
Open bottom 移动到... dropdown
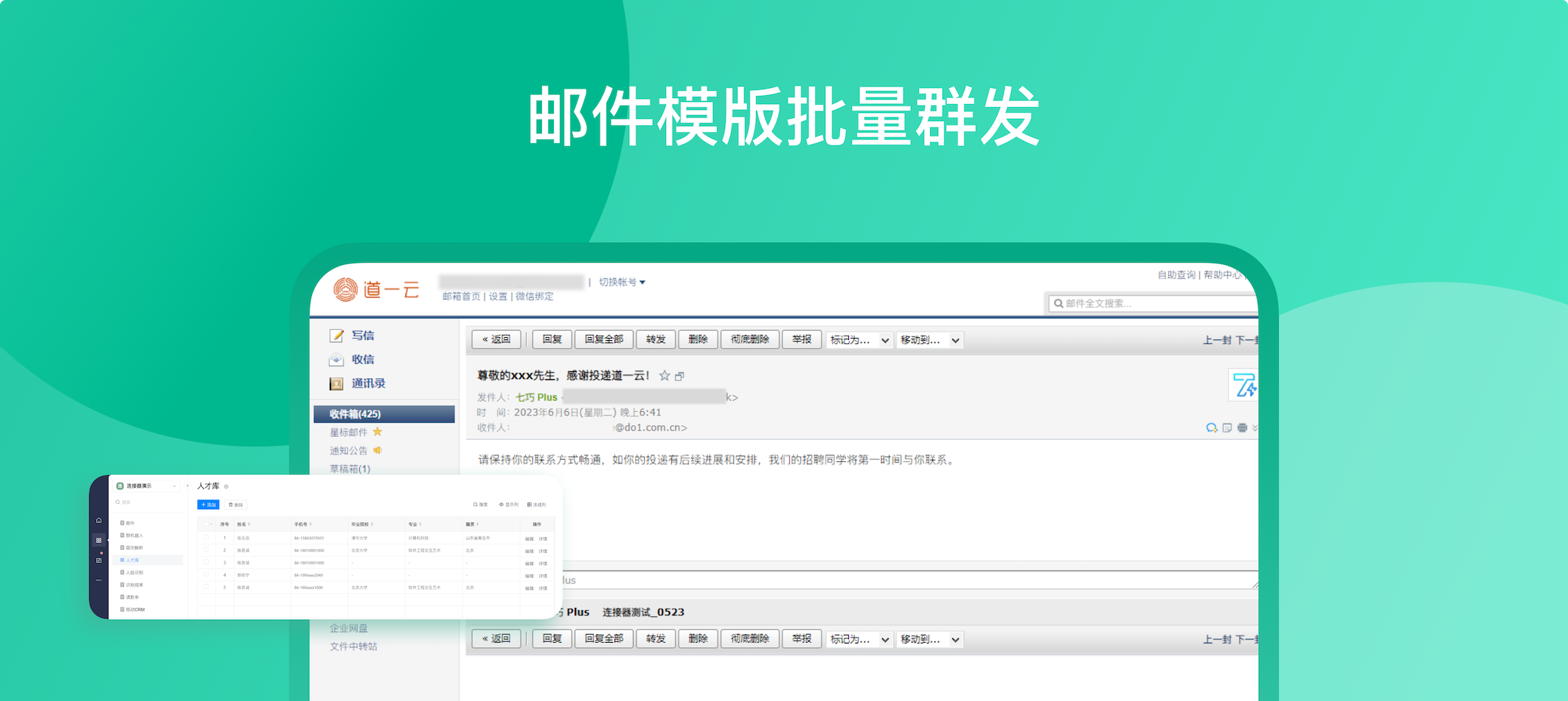click(929, 639)
